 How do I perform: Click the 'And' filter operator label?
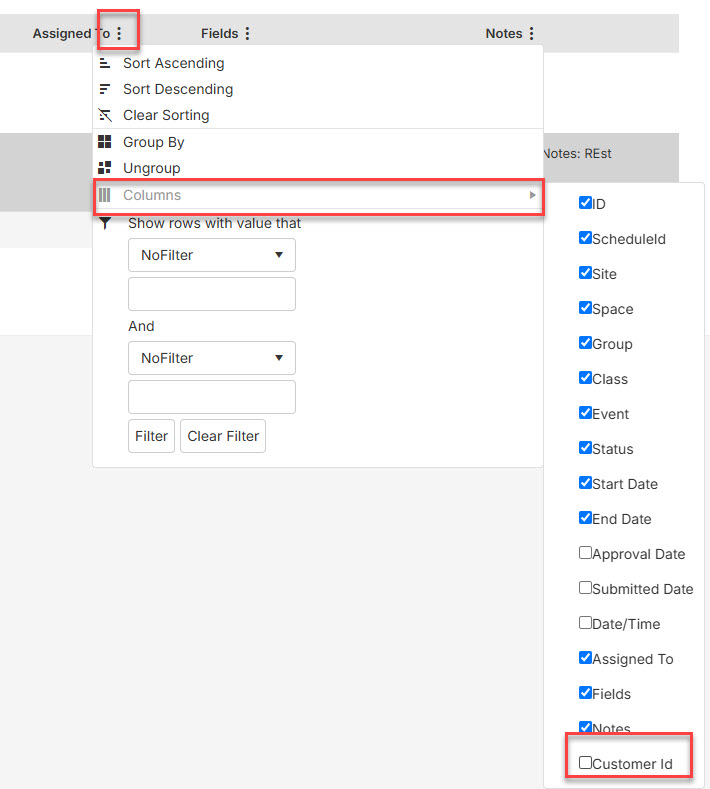click(141, 326)
